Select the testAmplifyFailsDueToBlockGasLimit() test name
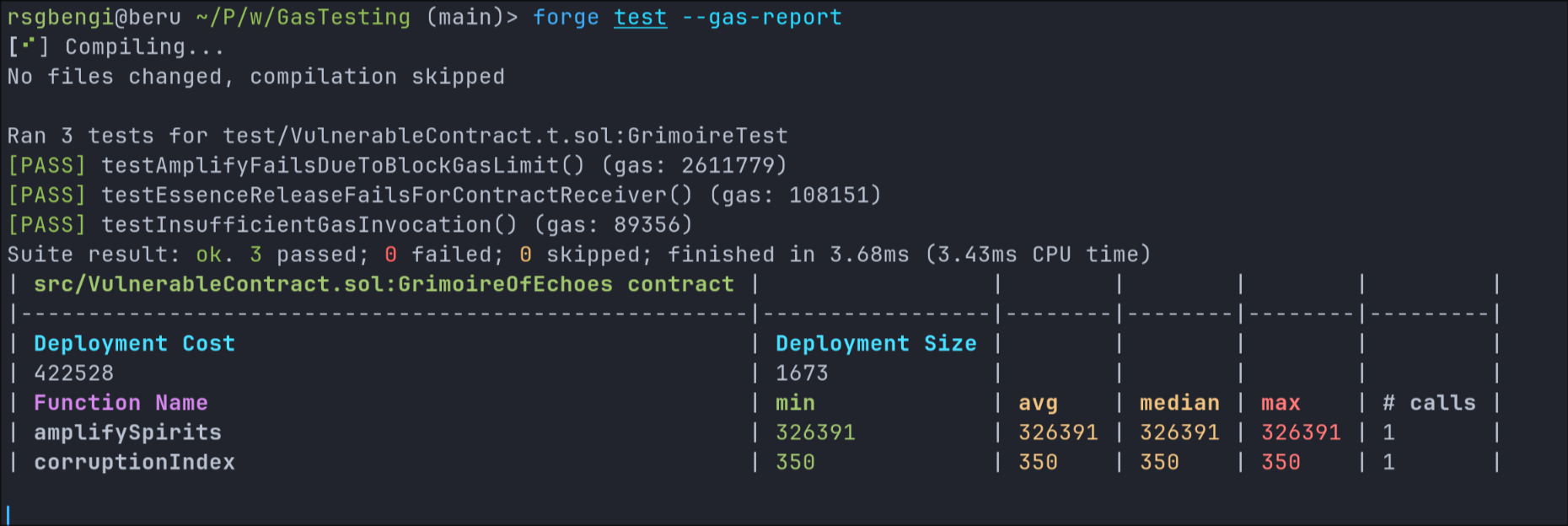Image resolution: width=1568 pixels, height=526 pixels. pos(343,165)
